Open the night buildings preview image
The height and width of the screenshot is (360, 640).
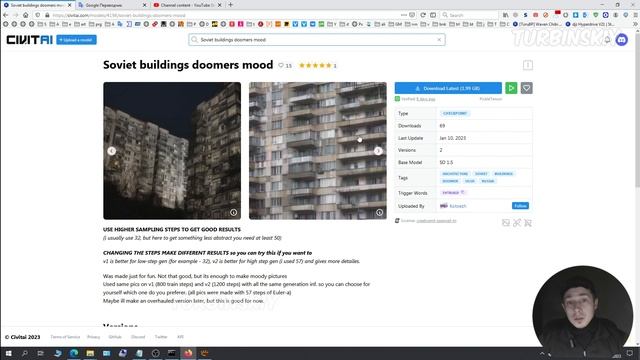click(172, 151)
